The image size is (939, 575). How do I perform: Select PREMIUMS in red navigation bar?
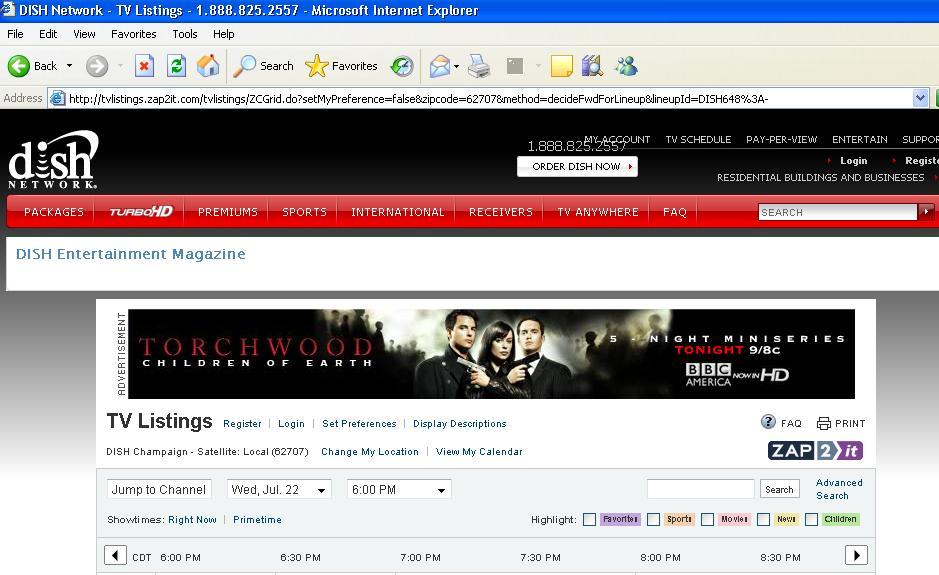tap(228, 212)
